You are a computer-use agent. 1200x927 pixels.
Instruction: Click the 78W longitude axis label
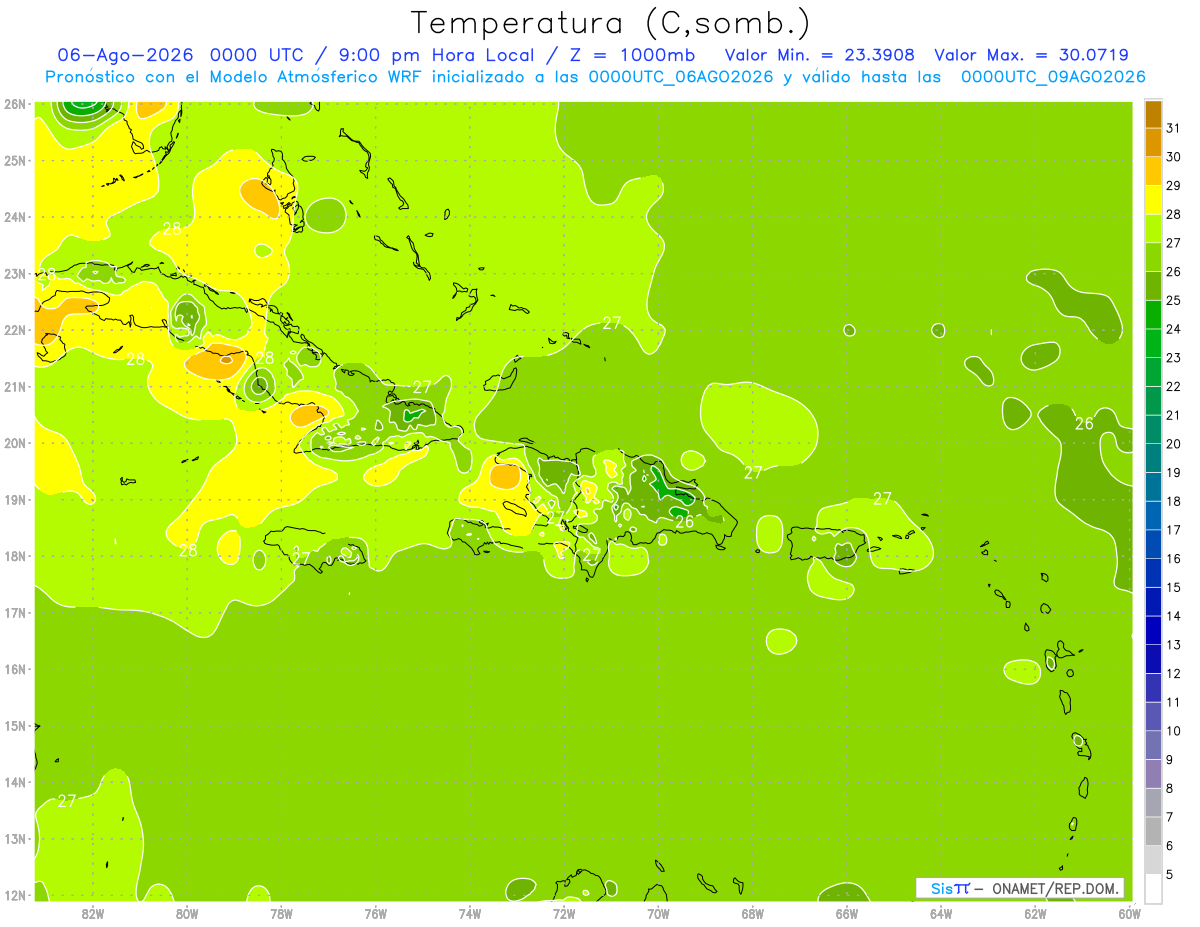click(x=281, y=913)
